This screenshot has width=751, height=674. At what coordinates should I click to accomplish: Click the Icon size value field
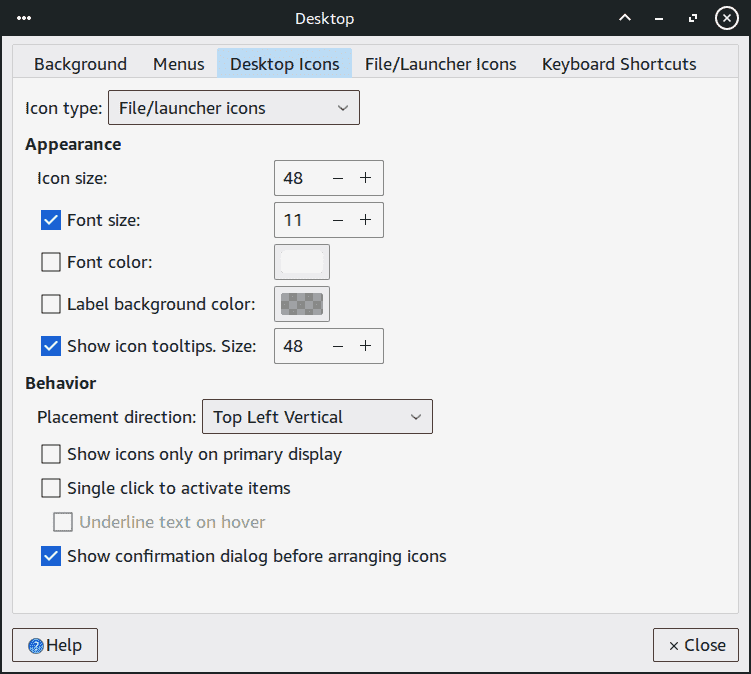point(298,178)
